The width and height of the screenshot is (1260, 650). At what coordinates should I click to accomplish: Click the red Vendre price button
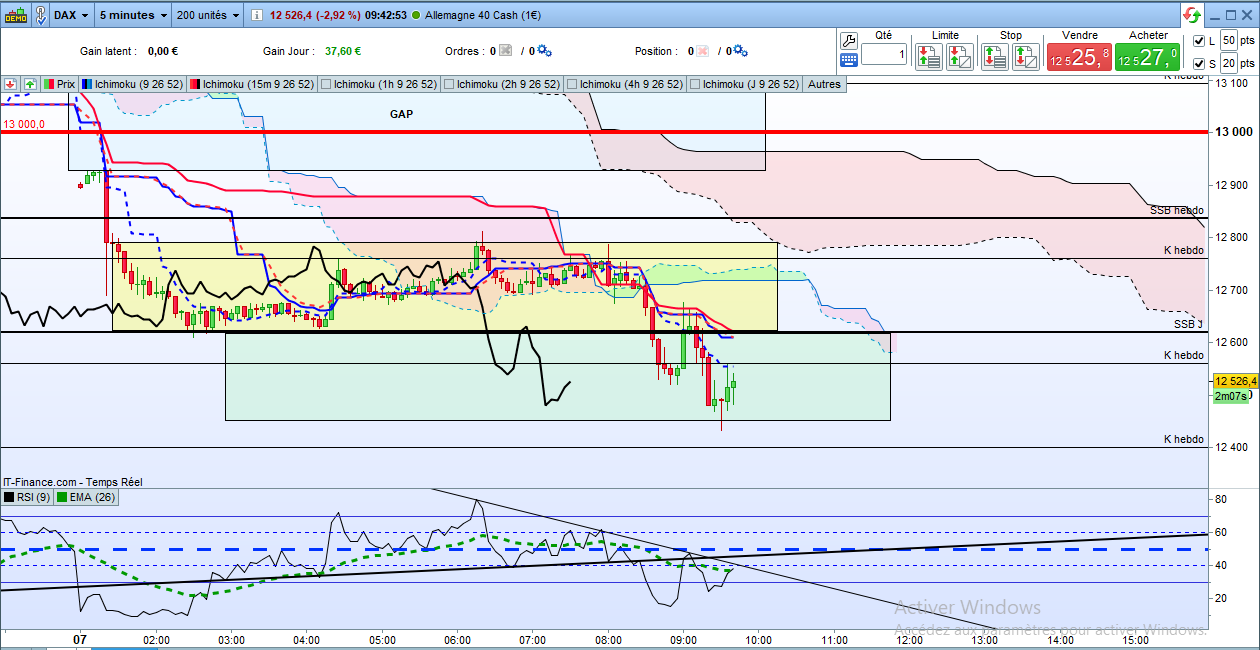(1079, 57)
